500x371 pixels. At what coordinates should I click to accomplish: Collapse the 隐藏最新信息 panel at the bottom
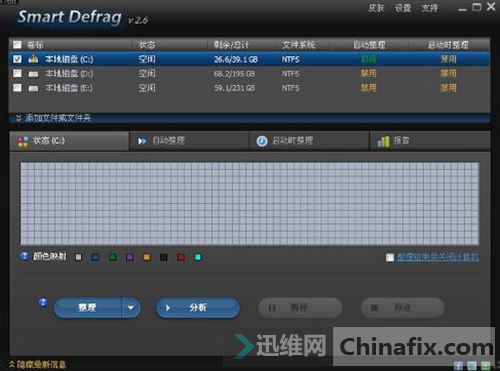37,364
